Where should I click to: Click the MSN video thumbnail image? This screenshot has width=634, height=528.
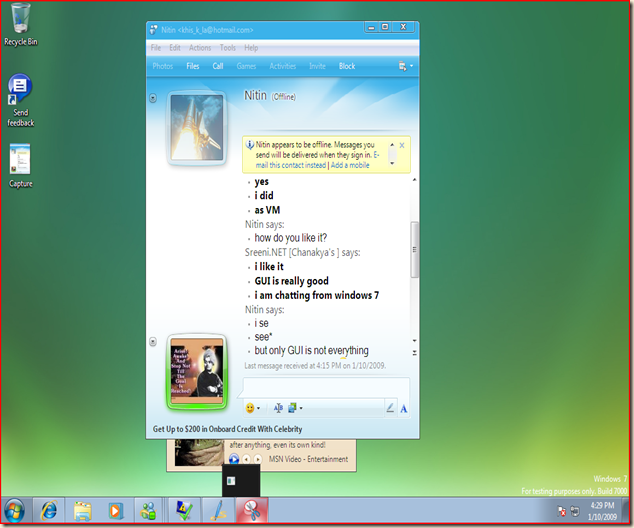click(x=199, y=453)
